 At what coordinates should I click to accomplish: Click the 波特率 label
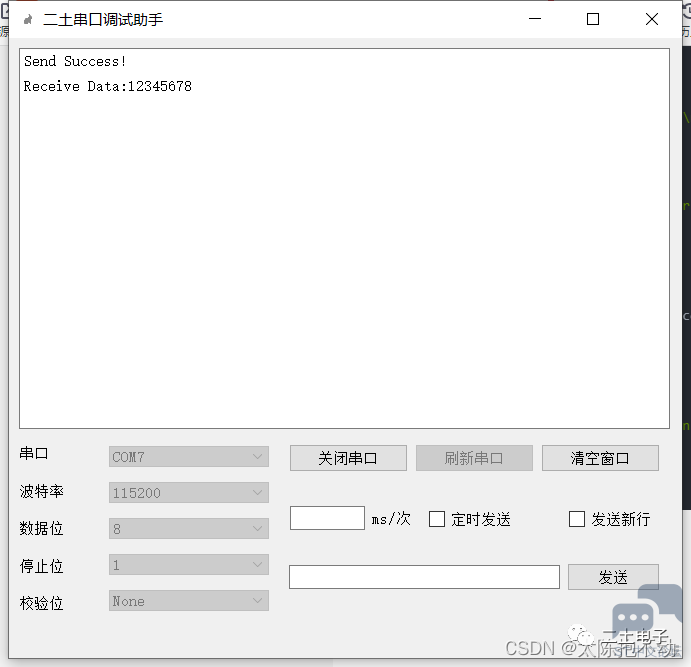point(42,491)
